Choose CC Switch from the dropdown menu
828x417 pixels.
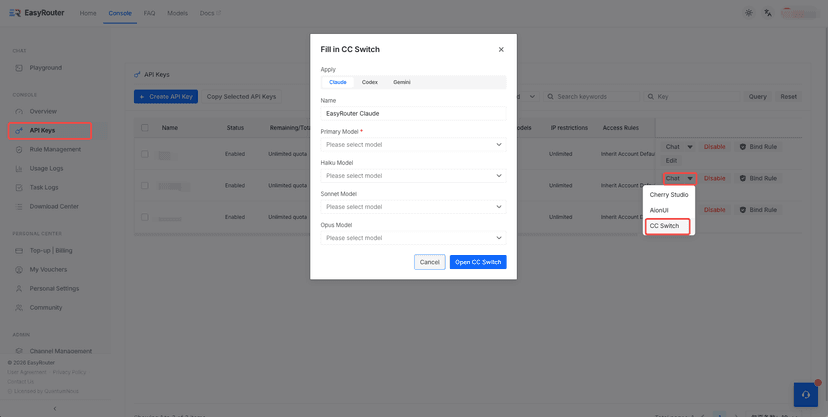pyautogui.click(x=667, y=226)
